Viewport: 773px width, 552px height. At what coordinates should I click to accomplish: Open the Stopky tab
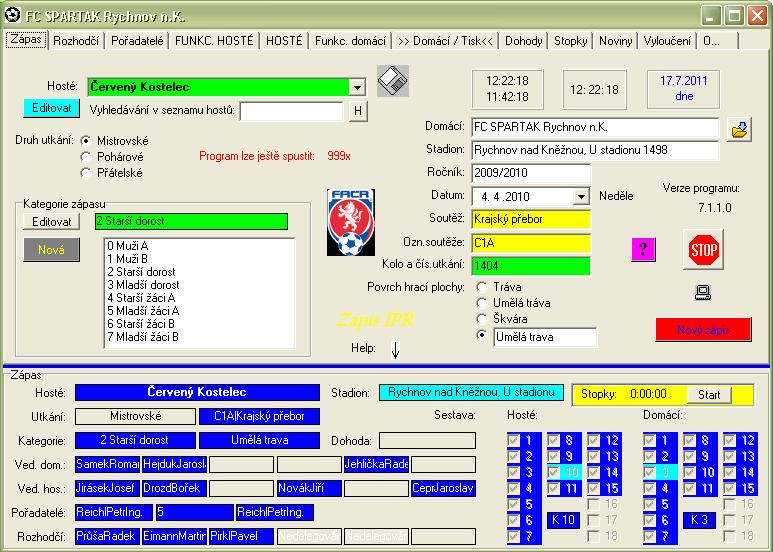[571, 41]
